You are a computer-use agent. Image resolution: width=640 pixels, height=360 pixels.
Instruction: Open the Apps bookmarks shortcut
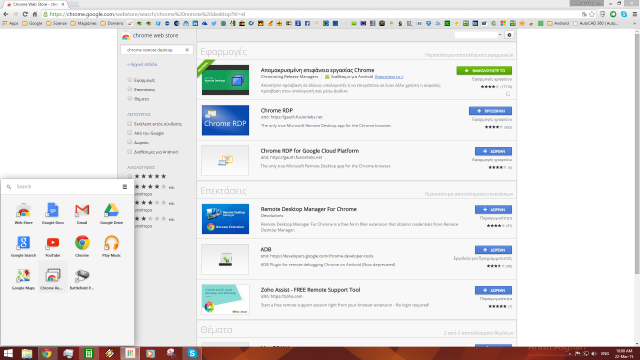[x=11, y=23]
